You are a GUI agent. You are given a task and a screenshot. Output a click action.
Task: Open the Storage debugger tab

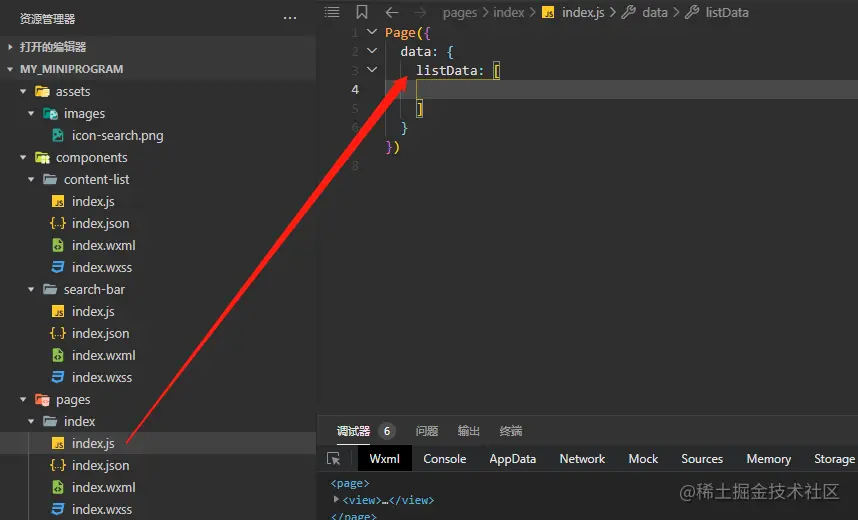(x=834, y=459)
